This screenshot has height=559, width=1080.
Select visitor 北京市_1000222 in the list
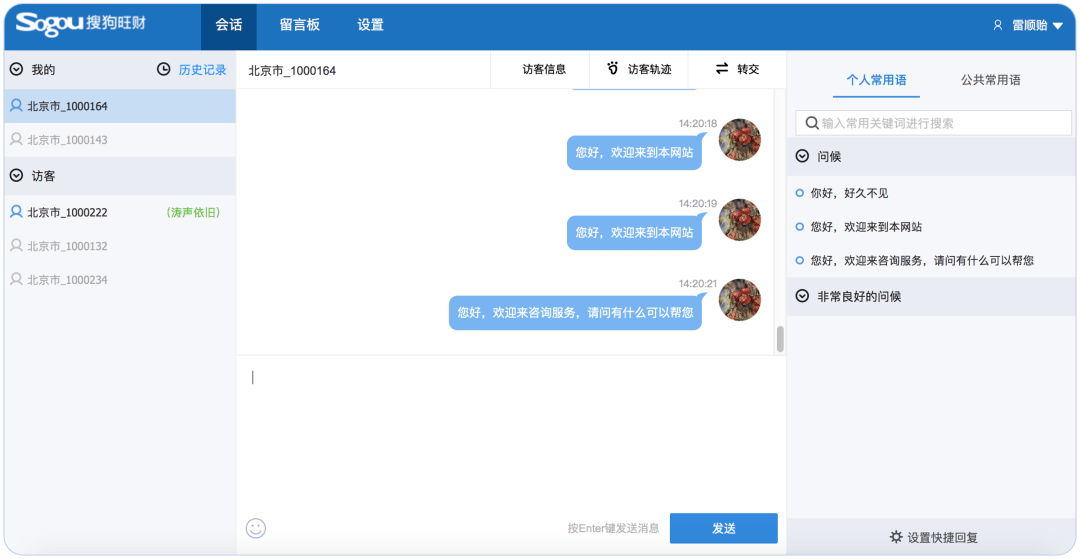pyautogui.click(x=67, y=212)
